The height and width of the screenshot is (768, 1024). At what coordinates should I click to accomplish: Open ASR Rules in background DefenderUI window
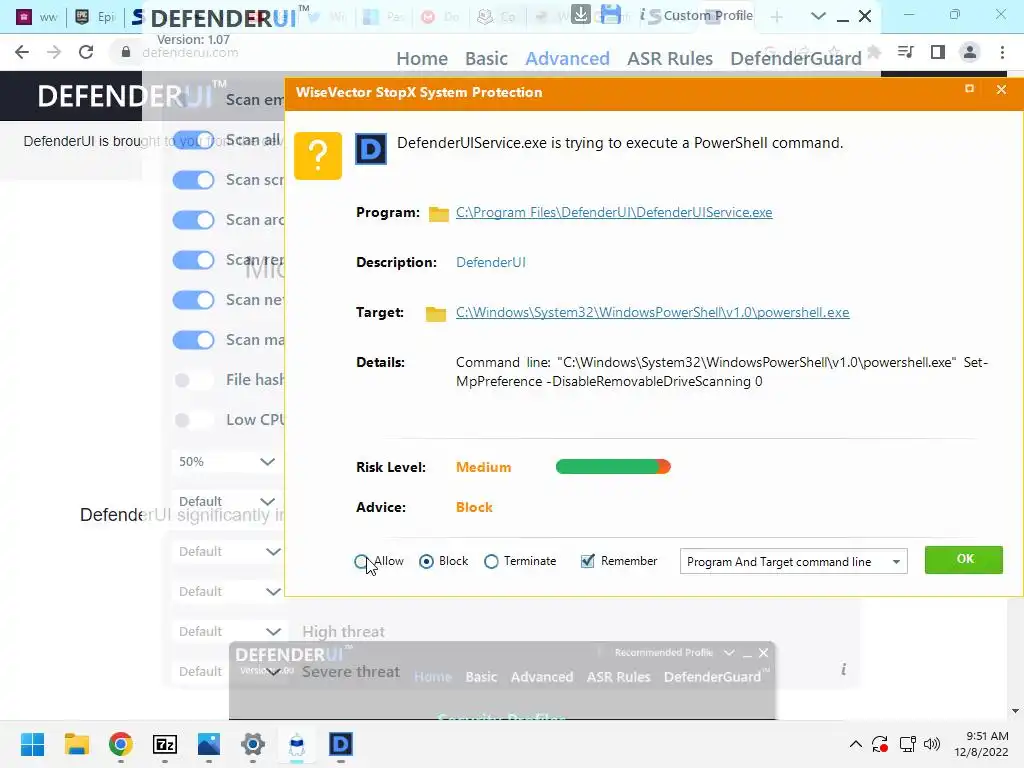click(x=618, y=677)
